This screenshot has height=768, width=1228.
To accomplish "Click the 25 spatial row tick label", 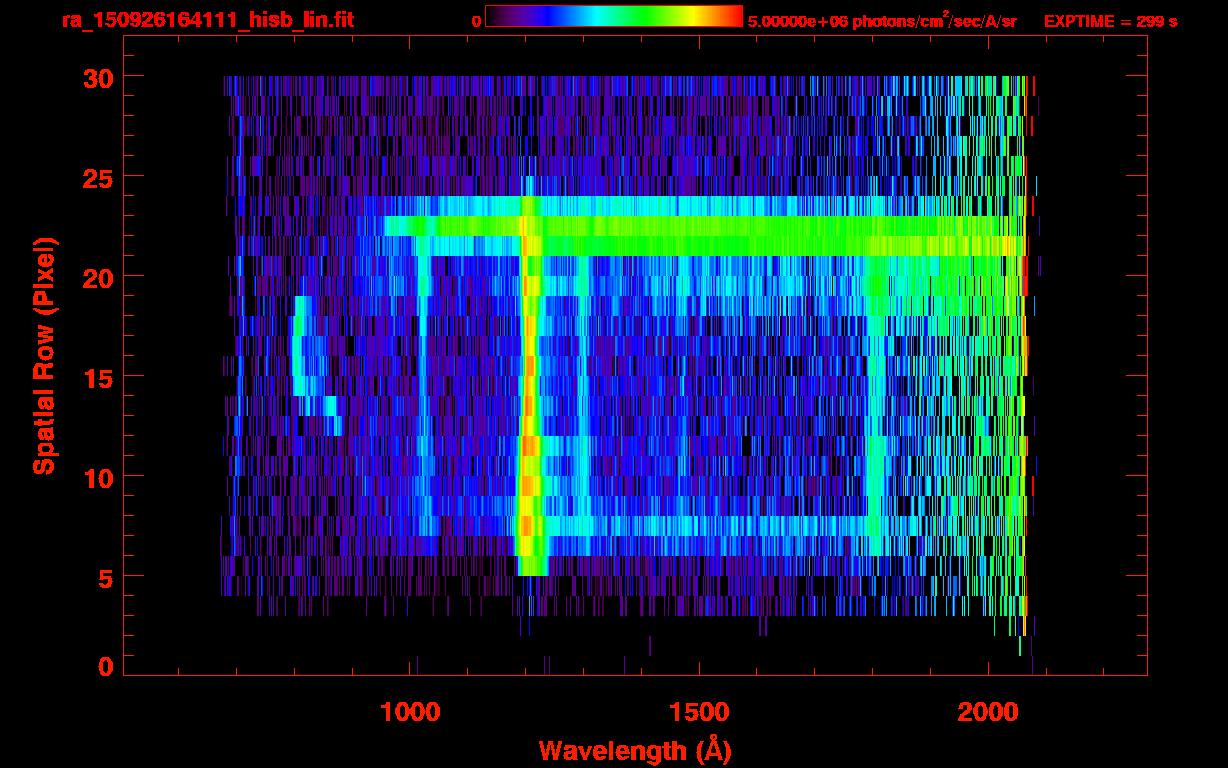I will tap(98, 177).
